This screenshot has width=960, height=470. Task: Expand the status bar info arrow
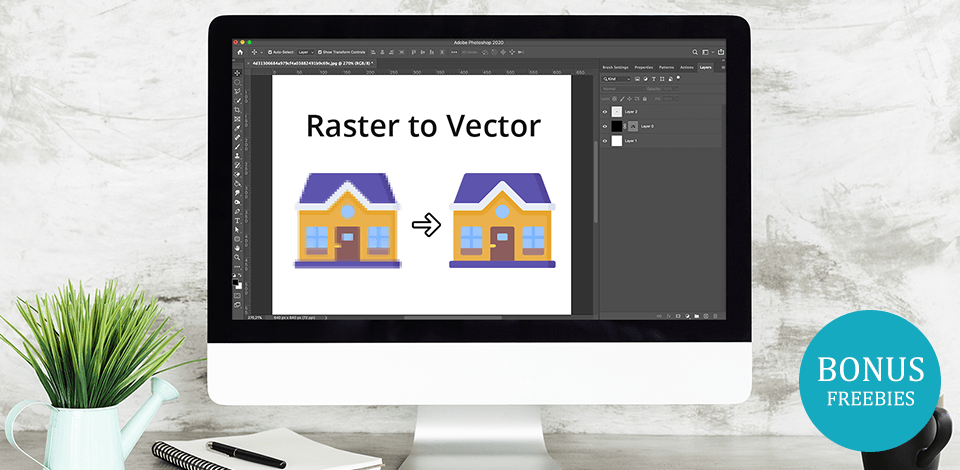point(325,318)
